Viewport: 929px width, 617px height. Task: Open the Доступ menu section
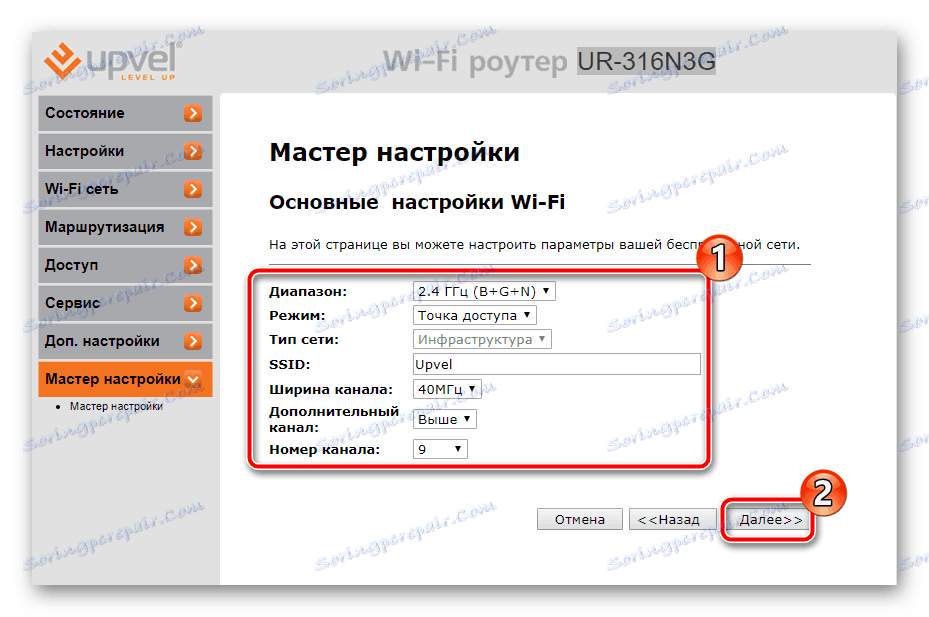125,265
